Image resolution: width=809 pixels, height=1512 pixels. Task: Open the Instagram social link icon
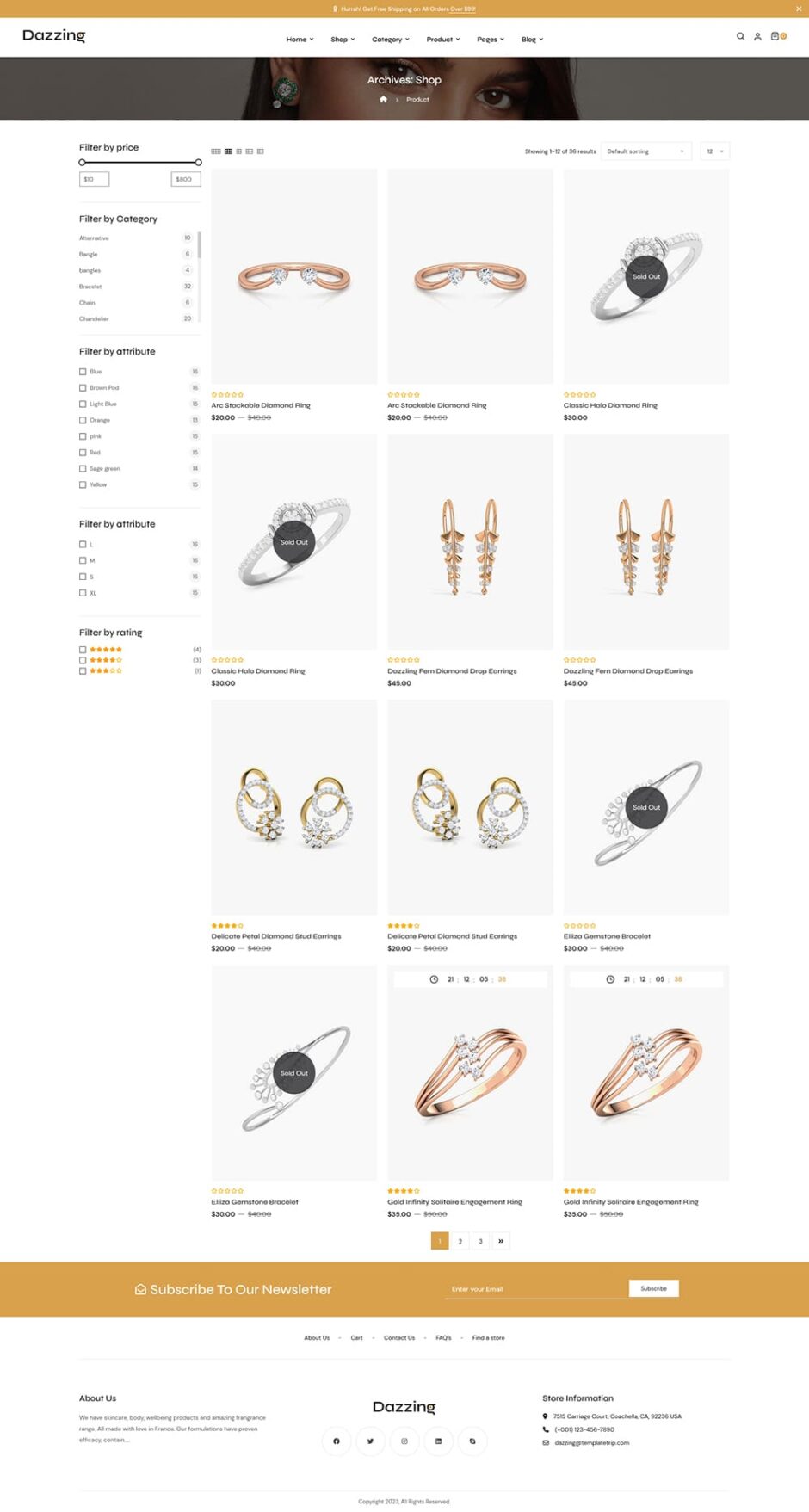pos(404,1441)
